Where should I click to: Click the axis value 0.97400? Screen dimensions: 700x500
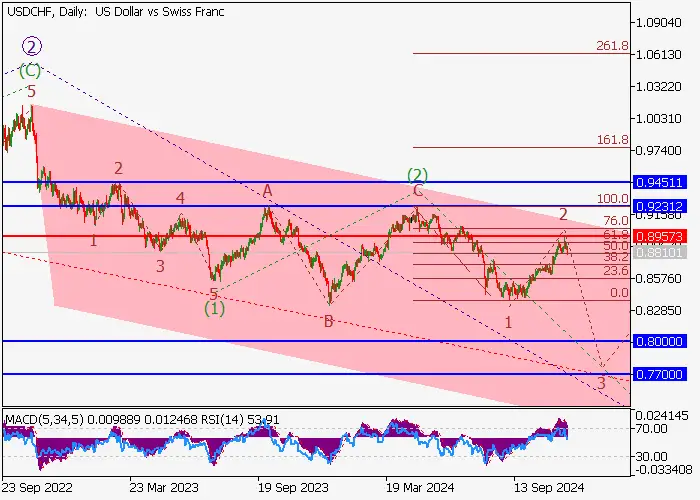pyautogui.click(x=658, y=151)
